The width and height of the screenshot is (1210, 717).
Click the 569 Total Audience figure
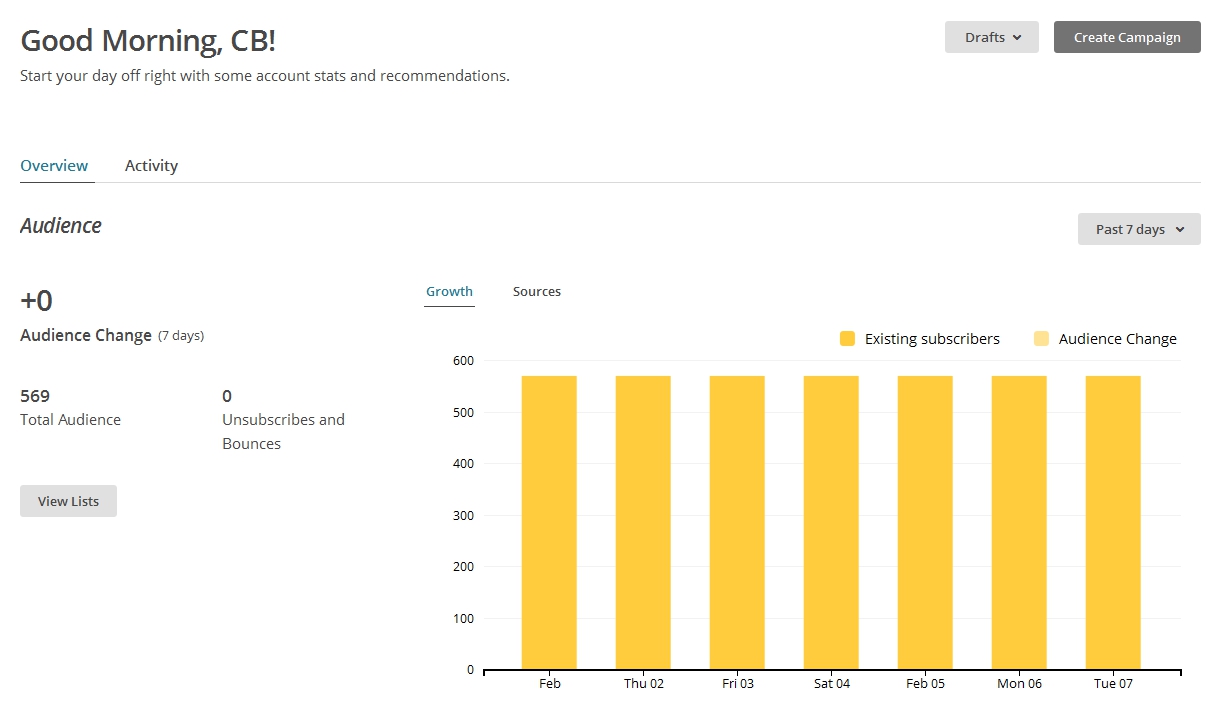(x=35, y=396)
